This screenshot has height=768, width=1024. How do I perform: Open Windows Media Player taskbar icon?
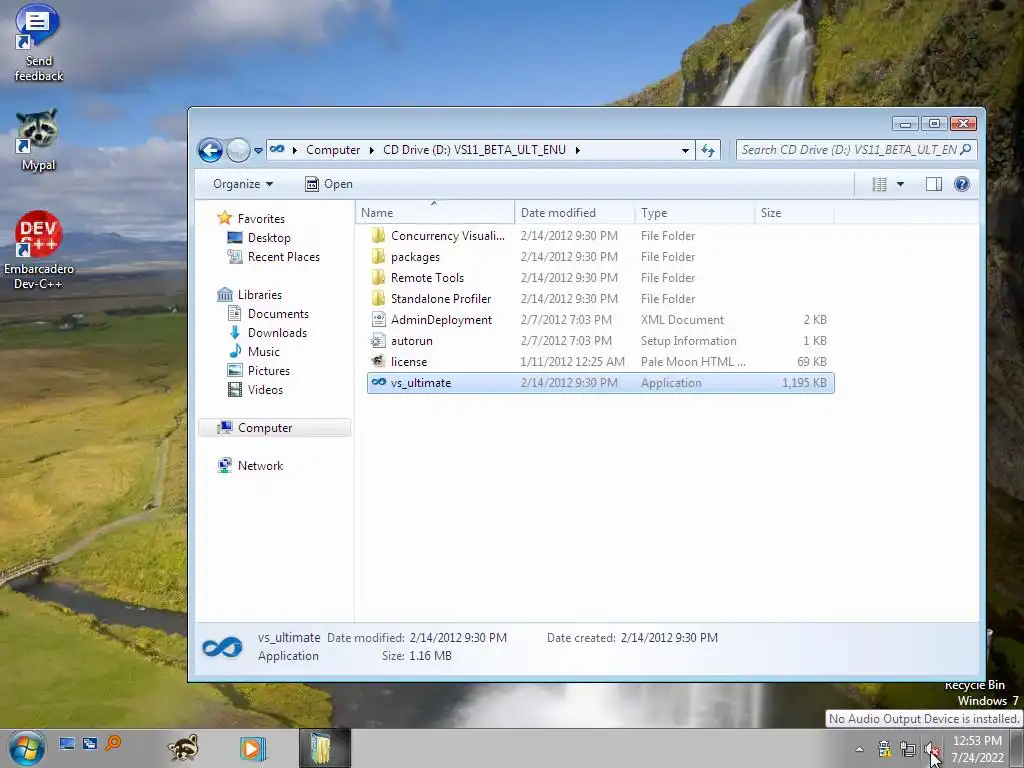(253, 748)
